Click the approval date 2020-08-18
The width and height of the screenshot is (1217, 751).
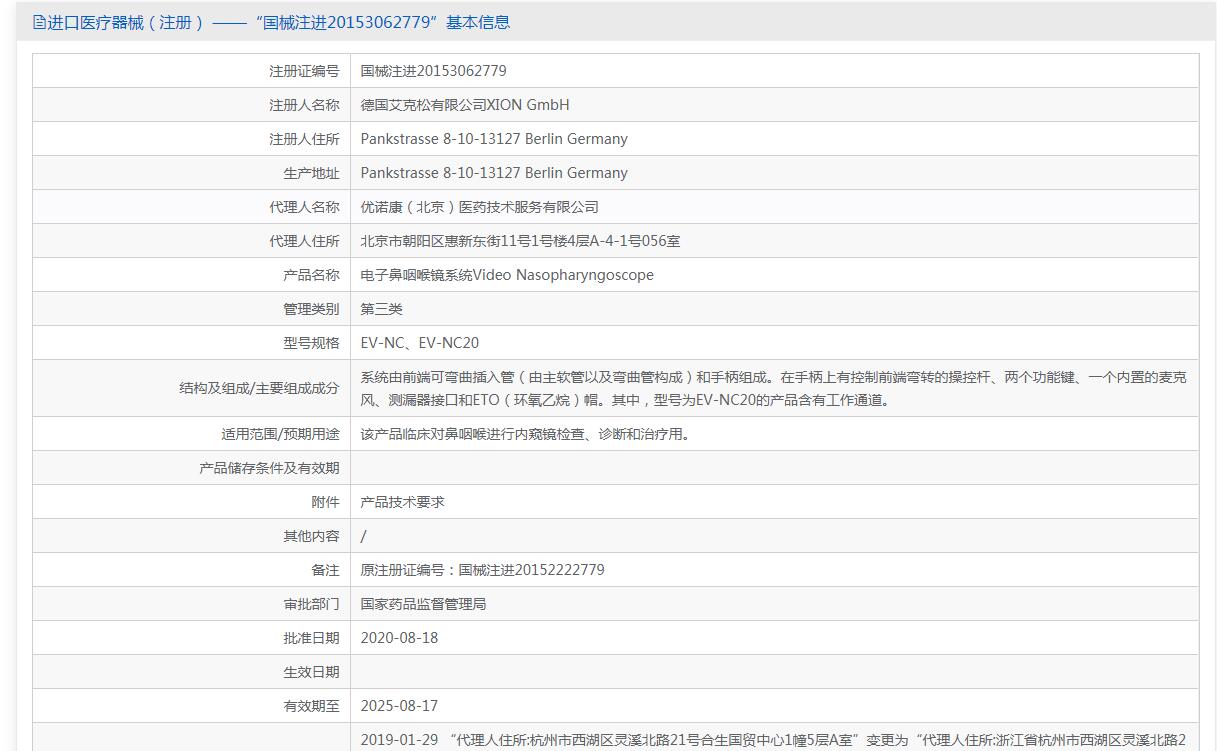[x=399, y=638]
